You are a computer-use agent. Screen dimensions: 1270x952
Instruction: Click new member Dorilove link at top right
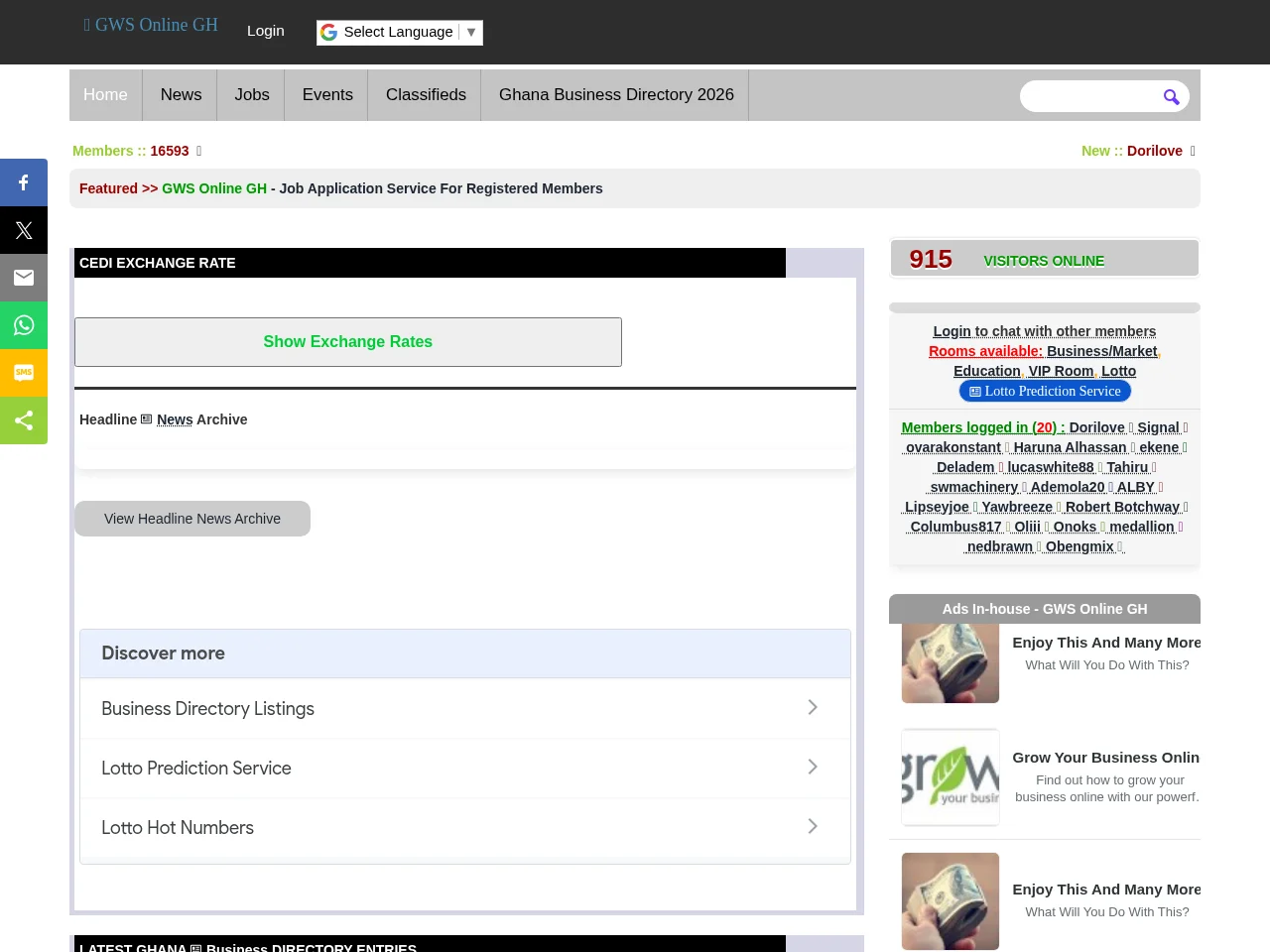pos(1155,151)
